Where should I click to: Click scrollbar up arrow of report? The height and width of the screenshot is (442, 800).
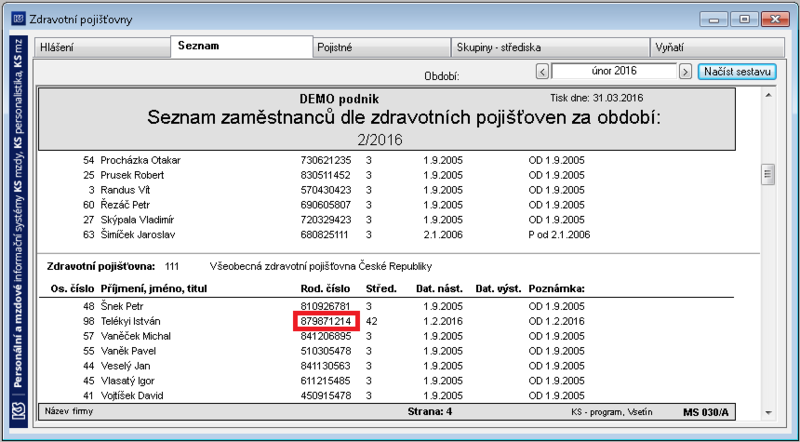tap(768, 95)
